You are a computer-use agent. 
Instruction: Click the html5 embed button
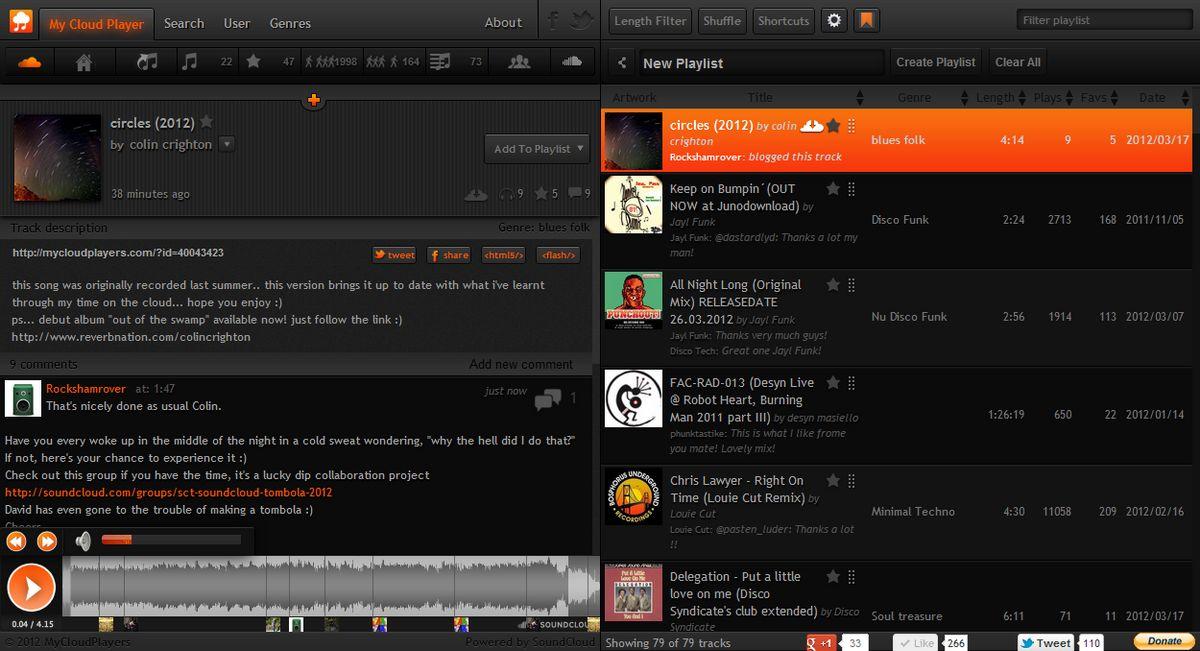[x=503, y=255]
